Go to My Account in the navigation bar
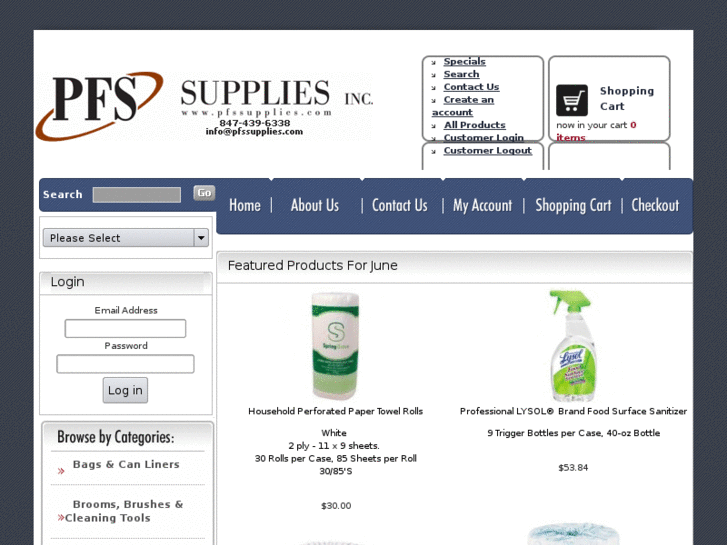Image resolution: width=727 pixels, height=545 pixels. [483, 205]
